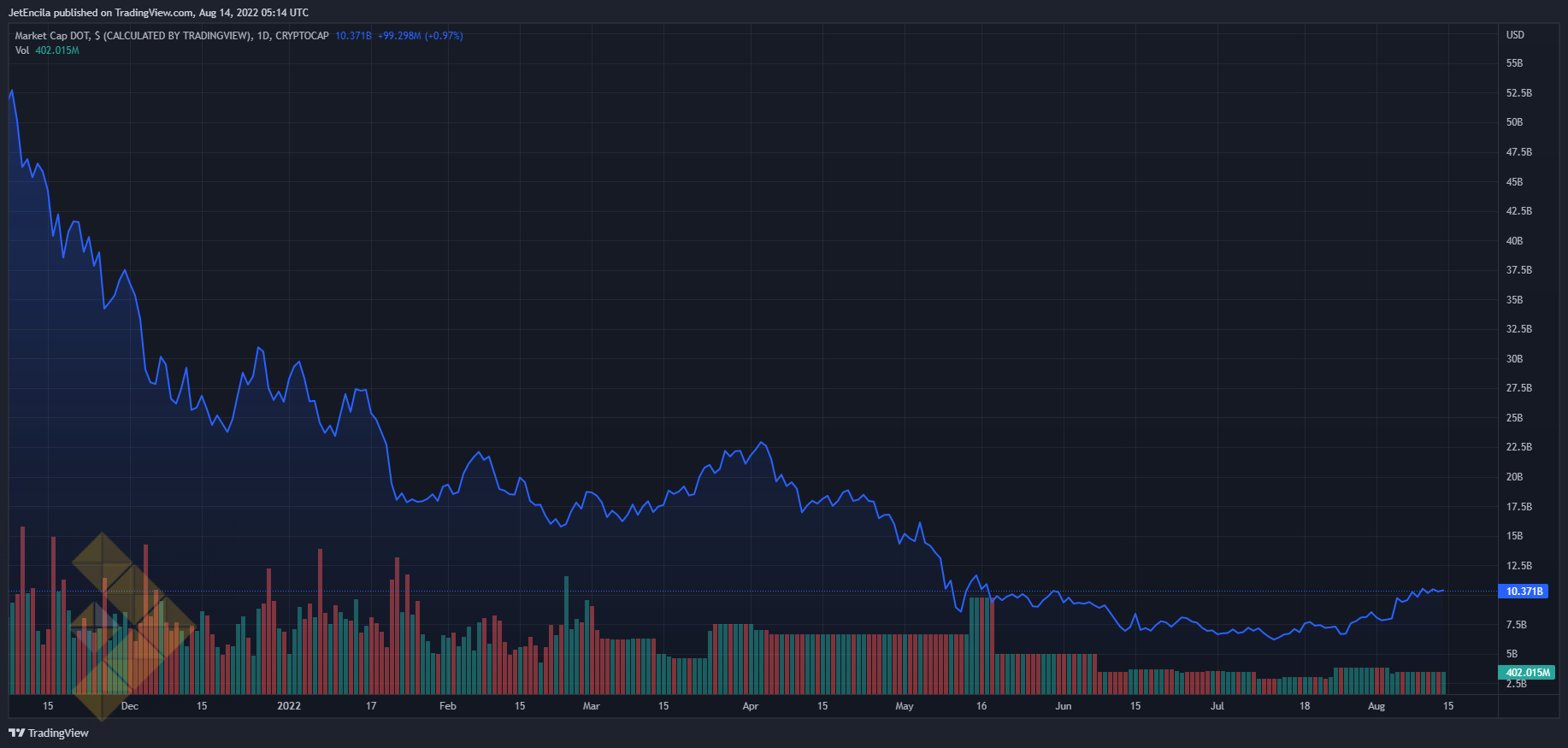Click the TradingView logo at bottom left
The height and width of the screenshot is (748, 1568).
49,733
